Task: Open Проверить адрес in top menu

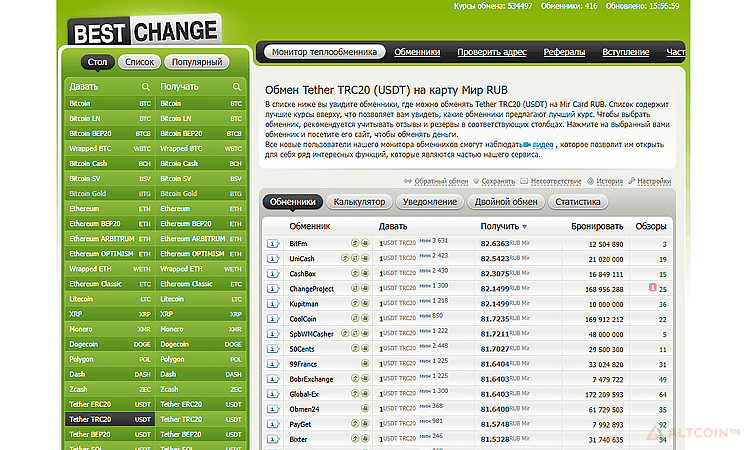Action: (x=492, y=52)
